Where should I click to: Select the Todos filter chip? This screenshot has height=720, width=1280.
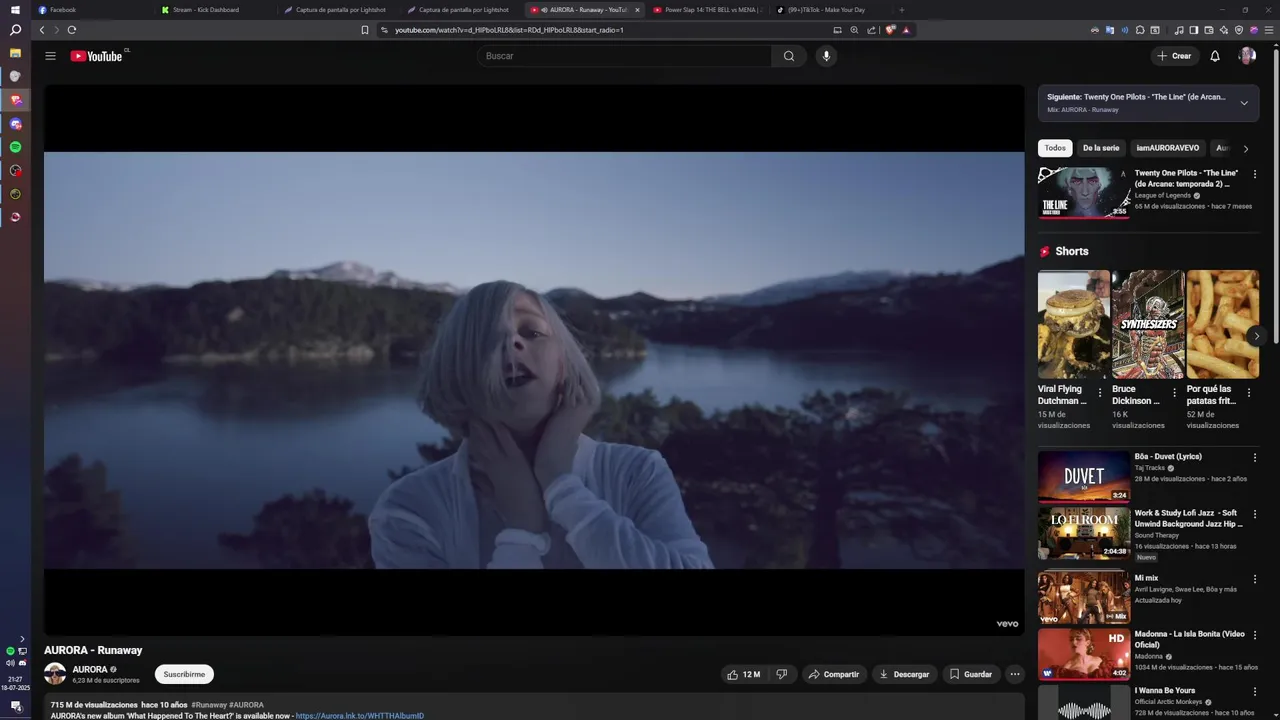coord(1055,148)
